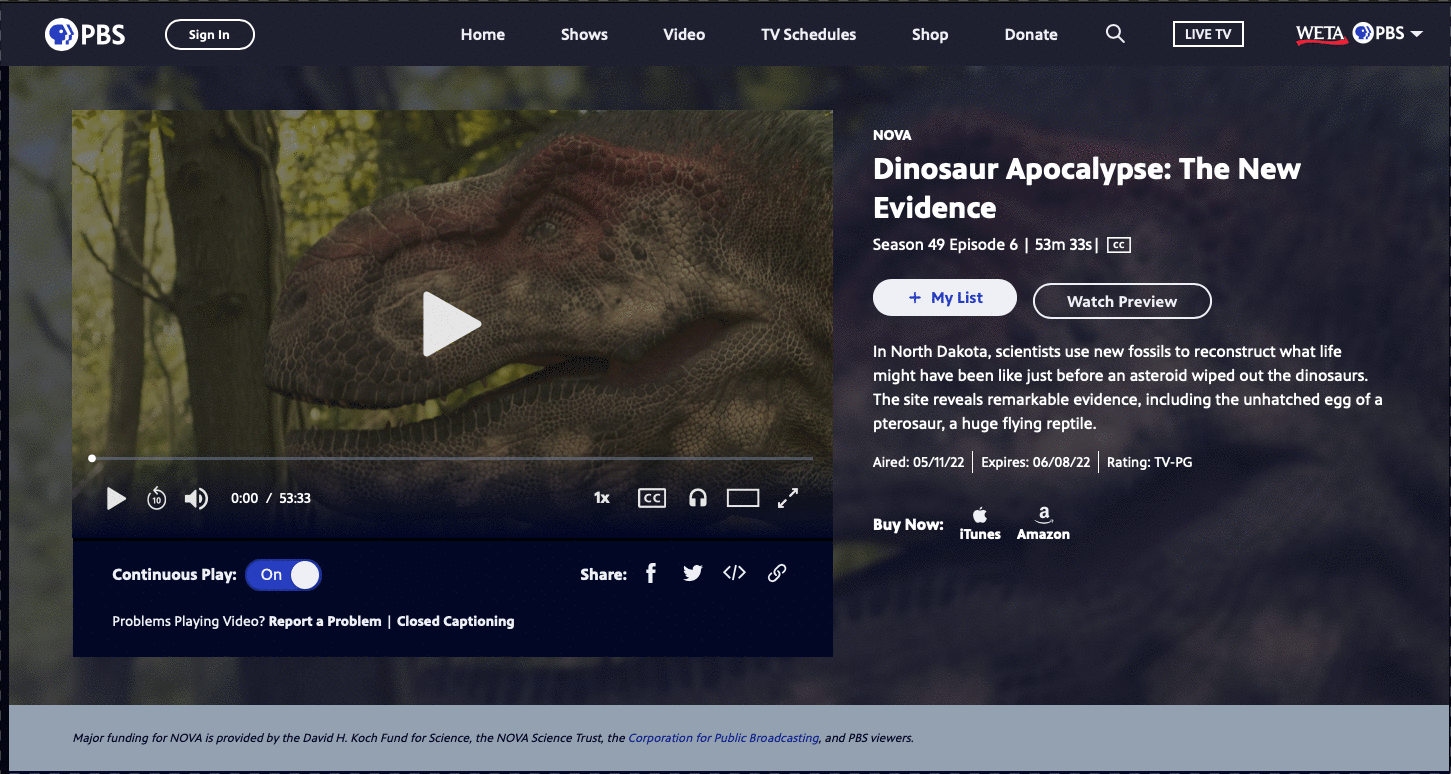Change playback speed with the 1x button
This screenshot has width=1451, height=774.
pyautogui.click(x=602, y=498)
